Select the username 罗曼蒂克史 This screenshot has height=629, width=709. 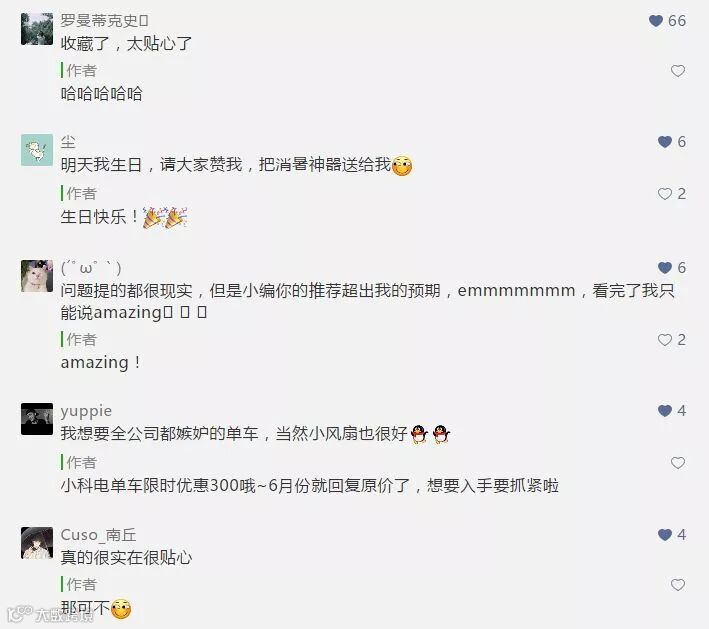(104, 21)
